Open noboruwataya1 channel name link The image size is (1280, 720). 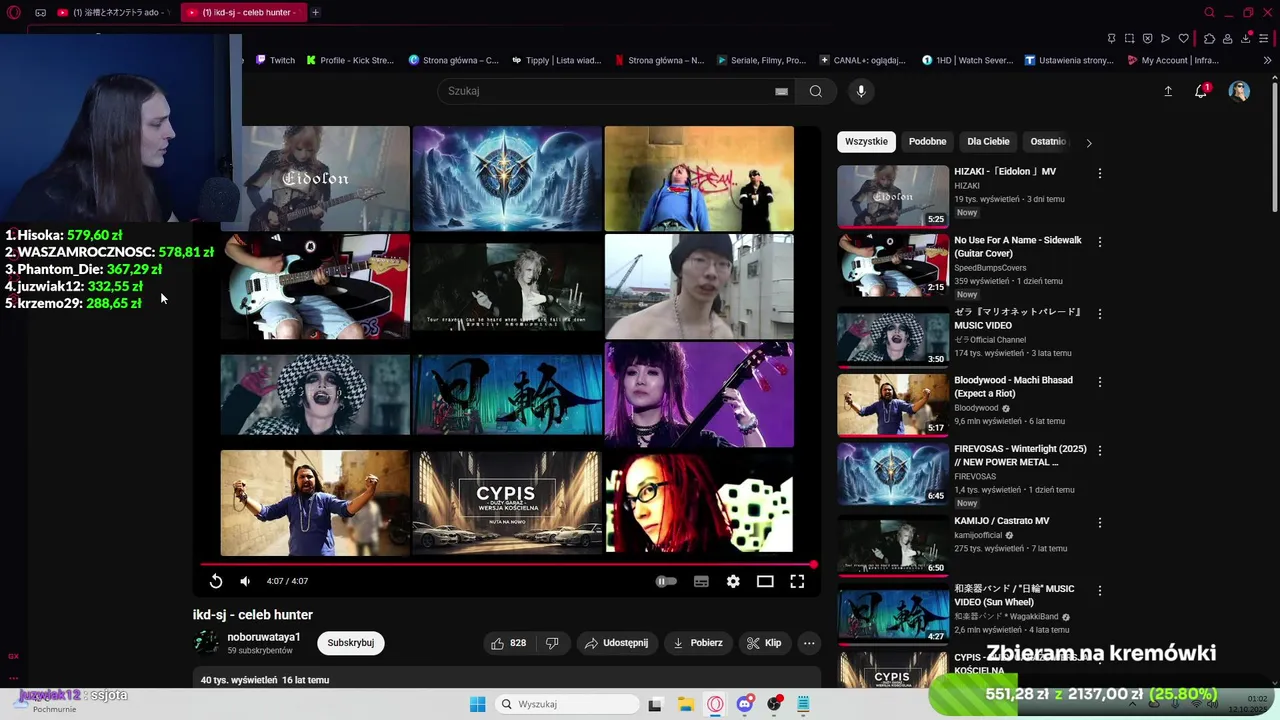tap(263, 637)
